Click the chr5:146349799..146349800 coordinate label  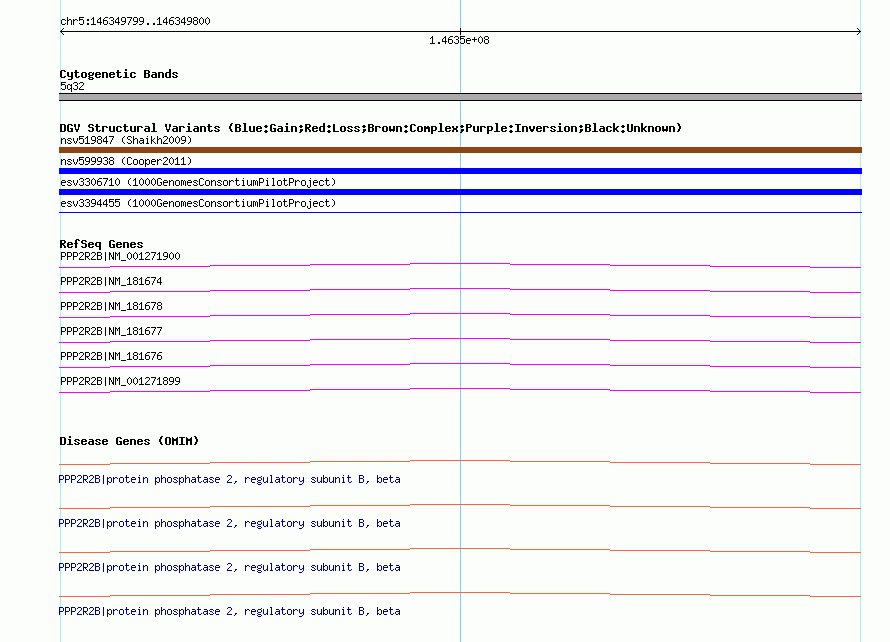135,21
